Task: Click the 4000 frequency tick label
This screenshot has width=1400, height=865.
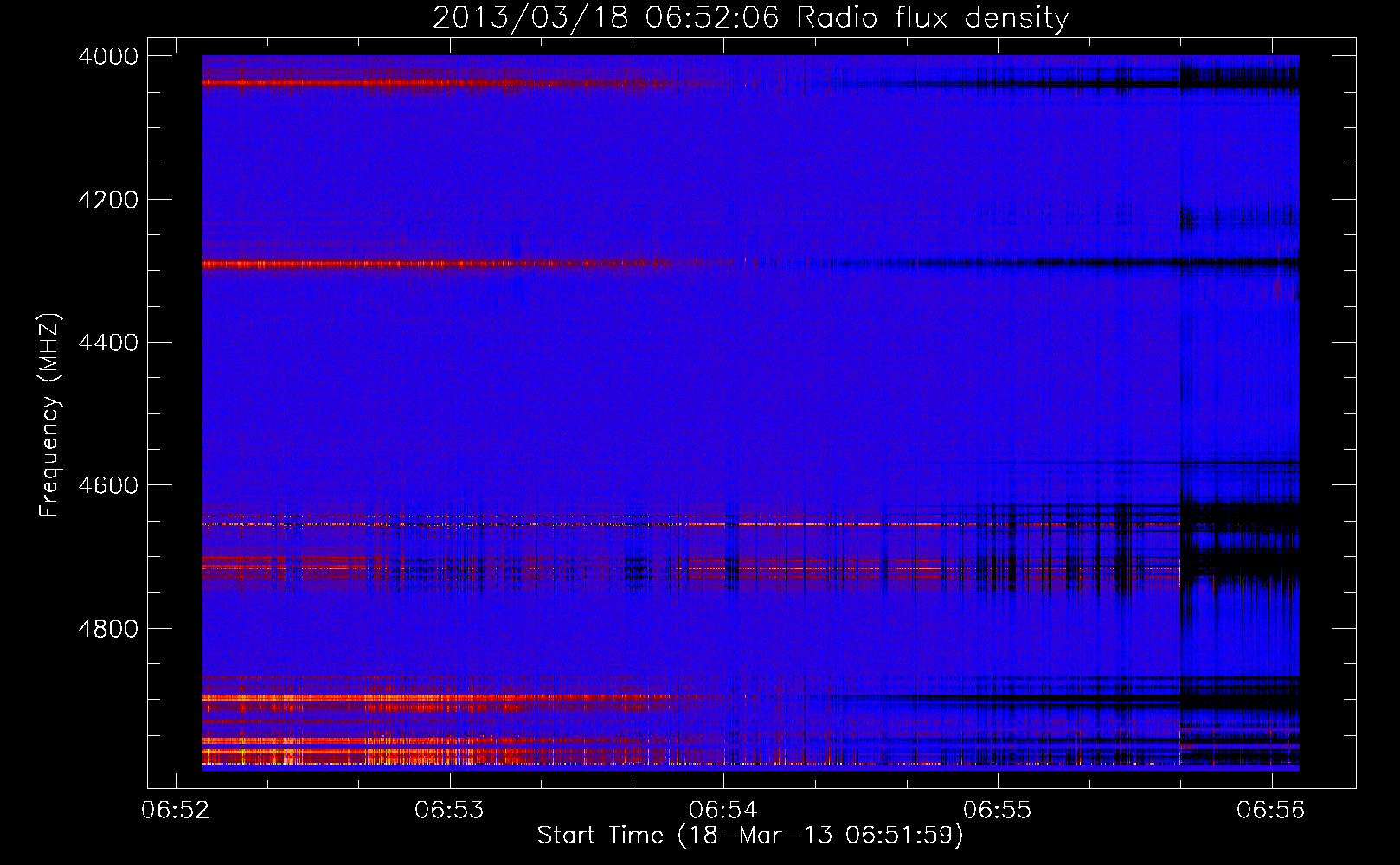Action: pos(108,56)
